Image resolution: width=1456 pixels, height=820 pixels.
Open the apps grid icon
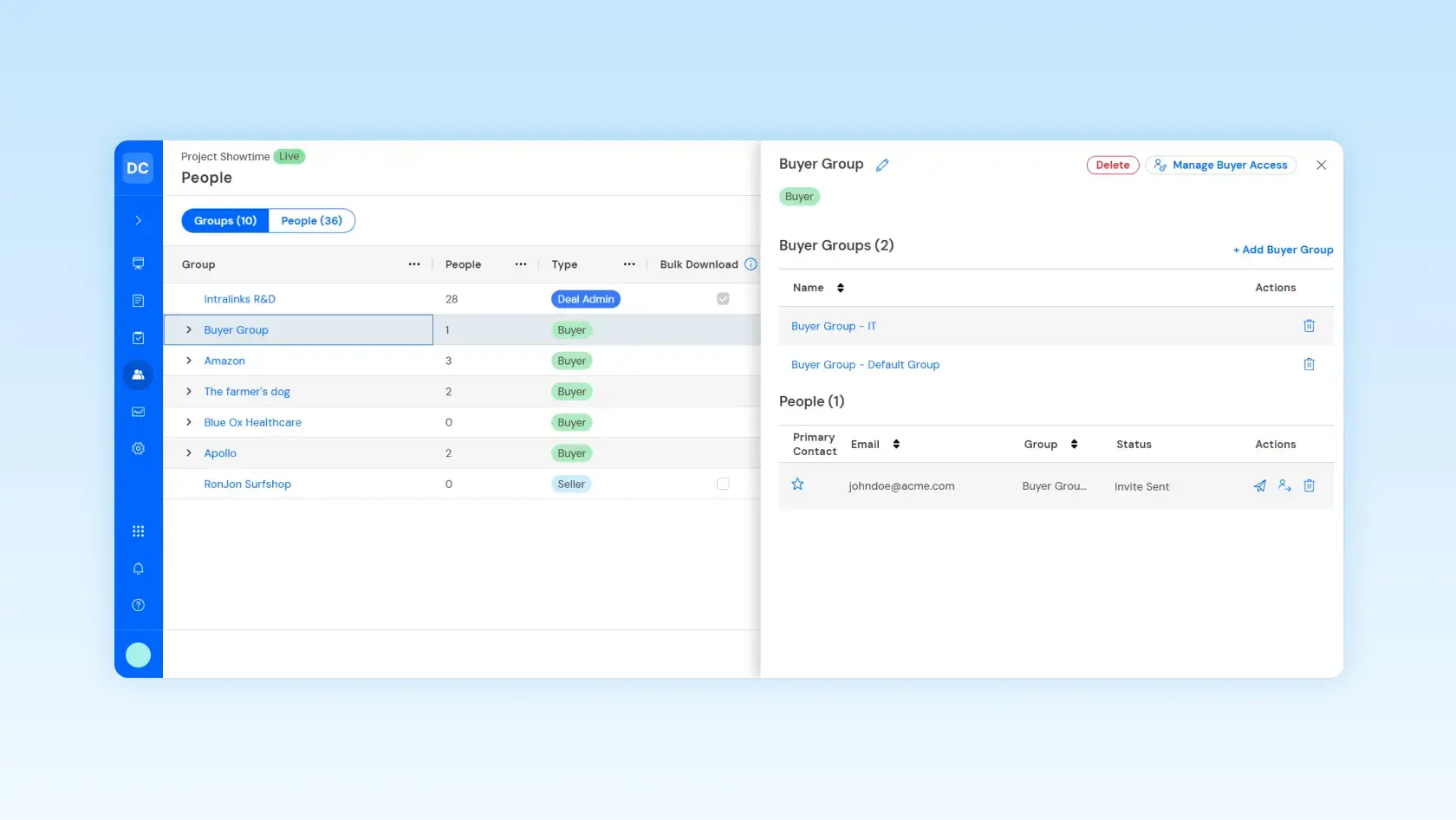[x=138, y=531]
